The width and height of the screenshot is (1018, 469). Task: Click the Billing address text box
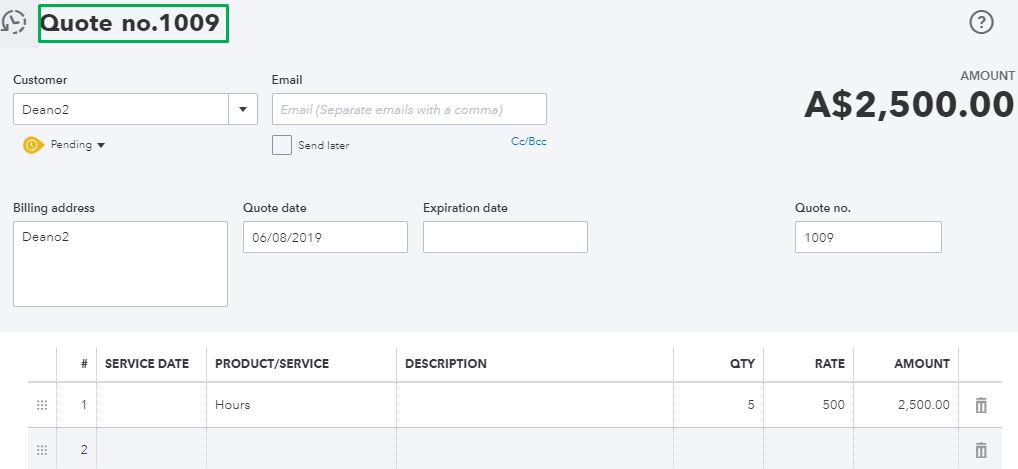pyautogui.click(x=120, y=264)
